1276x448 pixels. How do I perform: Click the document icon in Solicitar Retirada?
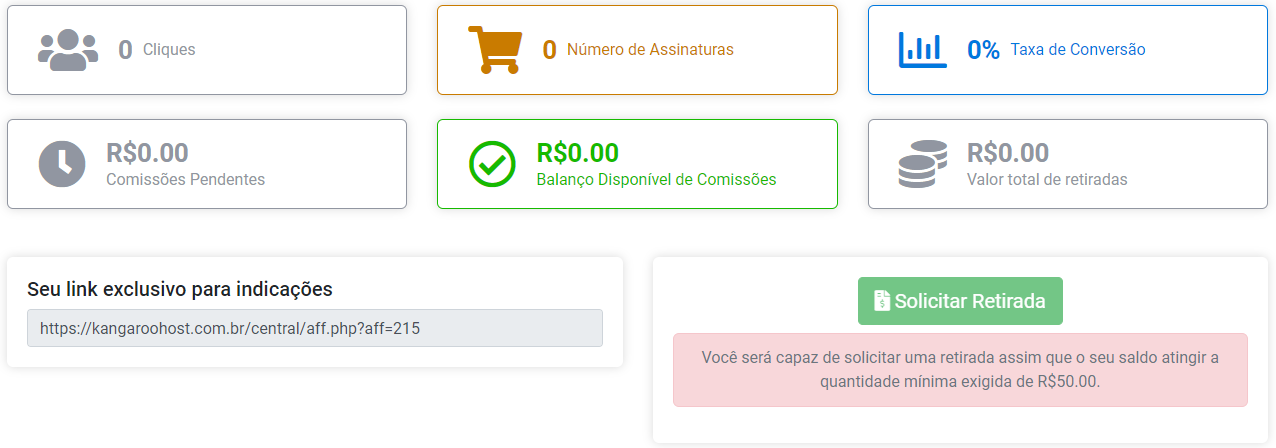click(882, 301)
